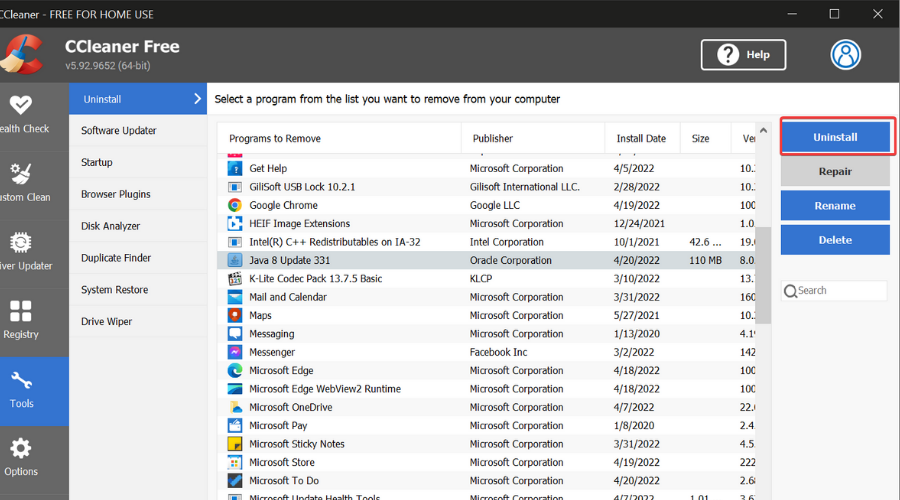Screen dimensions: 900x500
Task: Sort by Install Date column header
Action: 642,138
